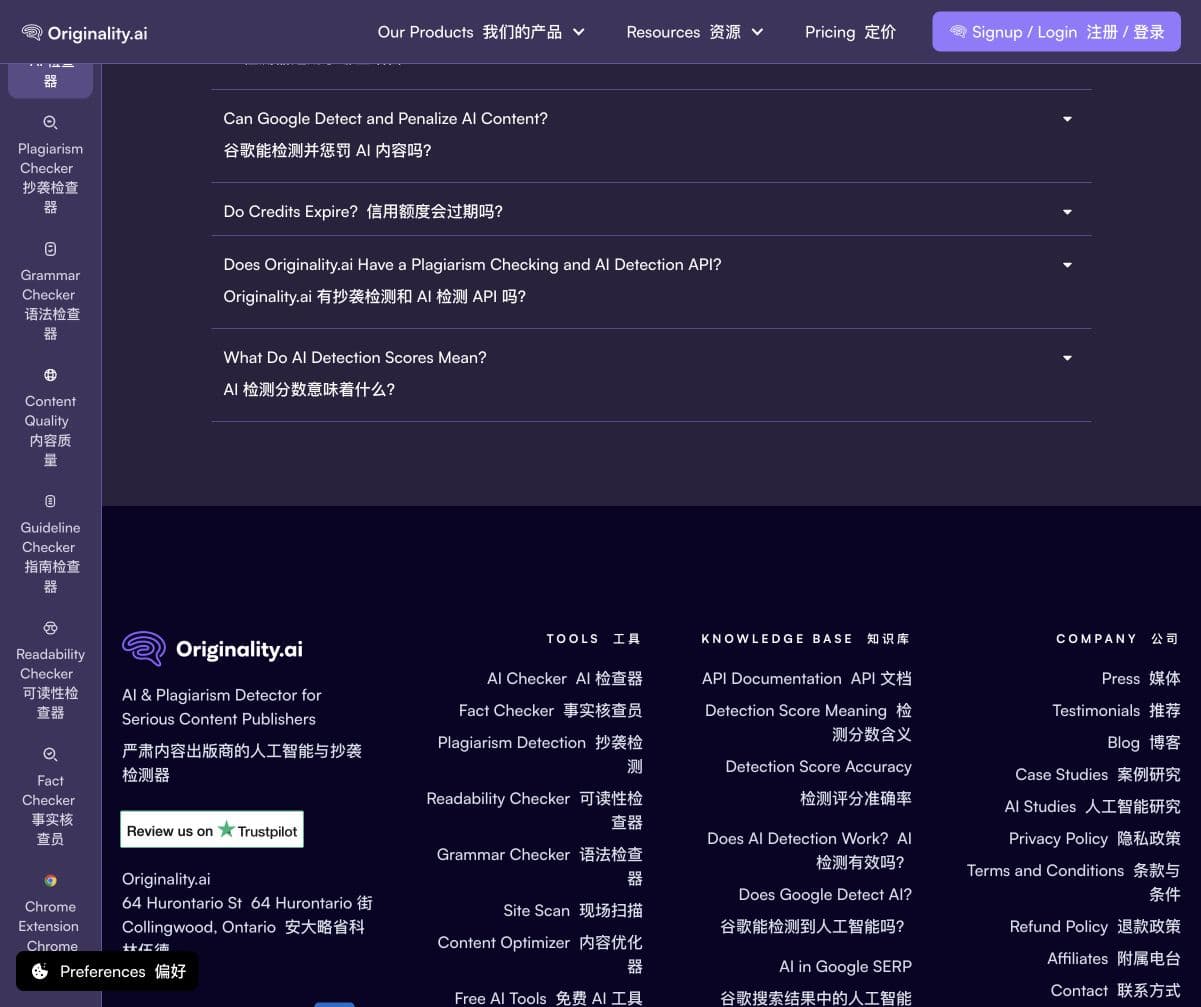Open the Press link
The width and height of the screenshot is (1201, 1007).
point(1141,678)
